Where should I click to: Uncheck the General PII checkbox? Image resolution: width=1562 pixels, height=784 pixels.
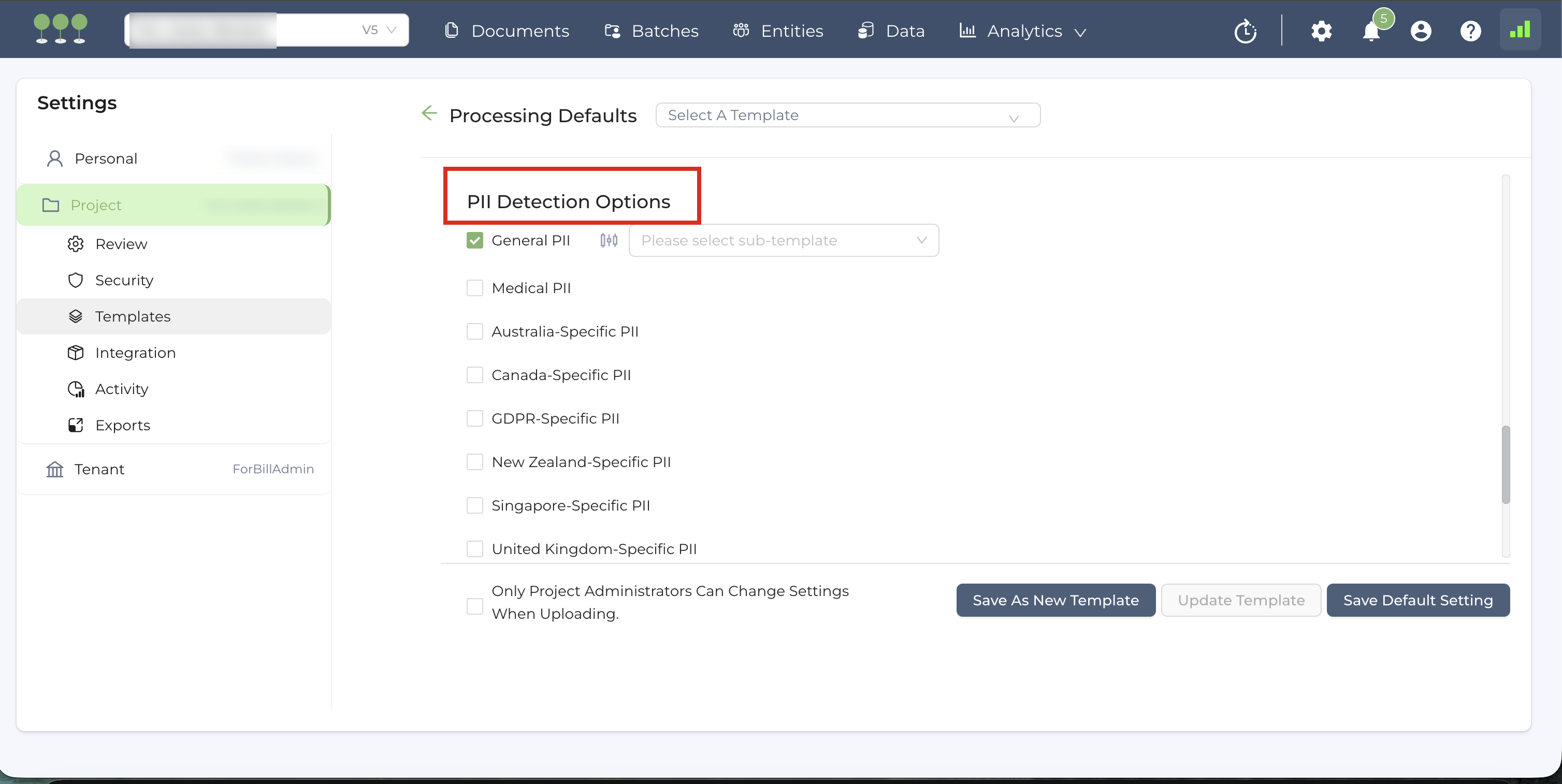(475, 241)
